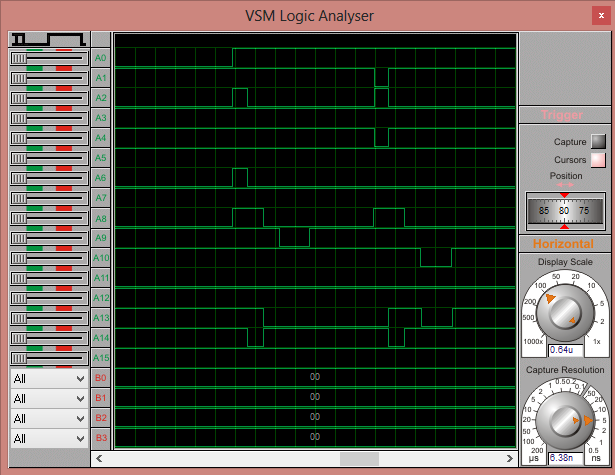Click the B1 bus label
The image size is (615, 475).
101,398
